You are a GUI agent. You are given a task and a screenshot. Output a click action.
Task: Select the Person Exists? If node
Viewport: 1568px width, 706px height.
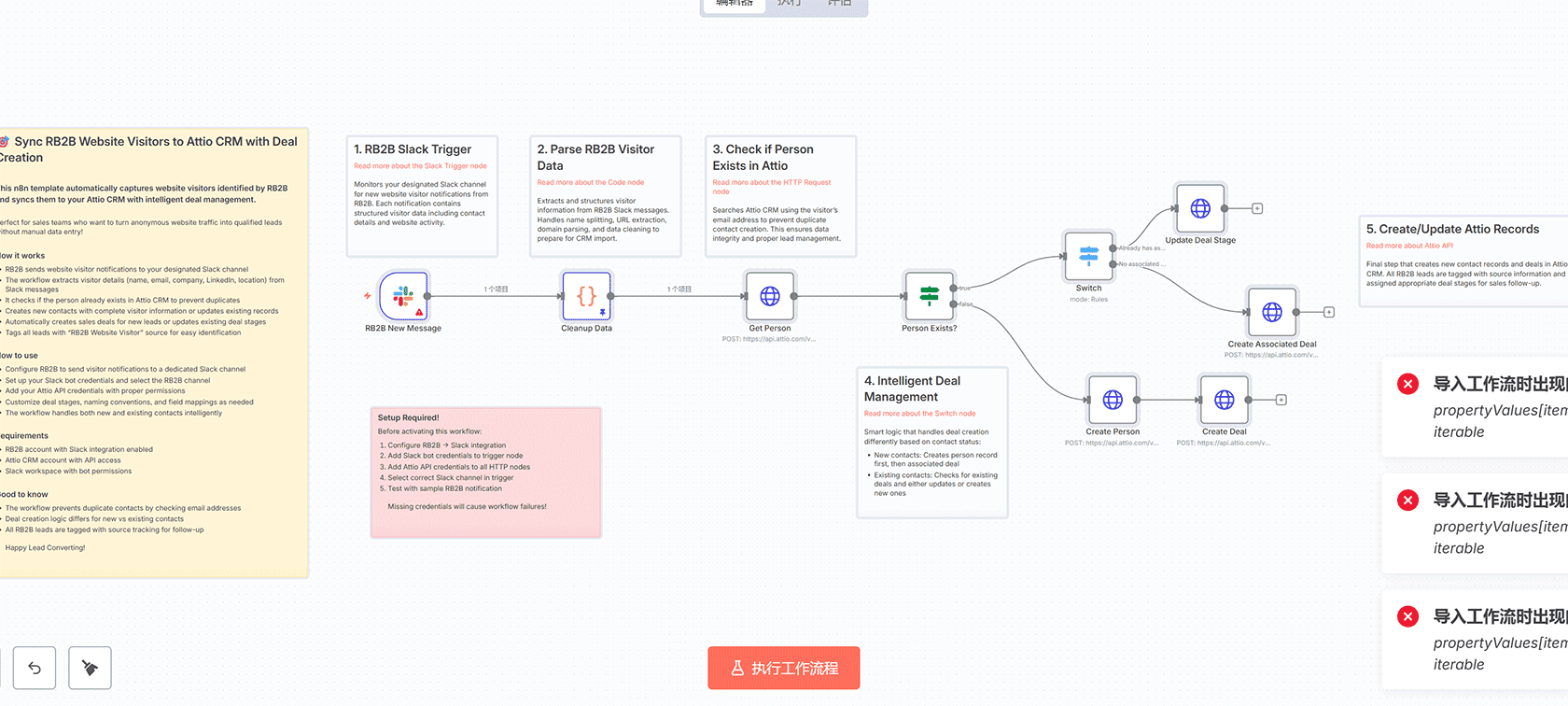click(929, 297)
